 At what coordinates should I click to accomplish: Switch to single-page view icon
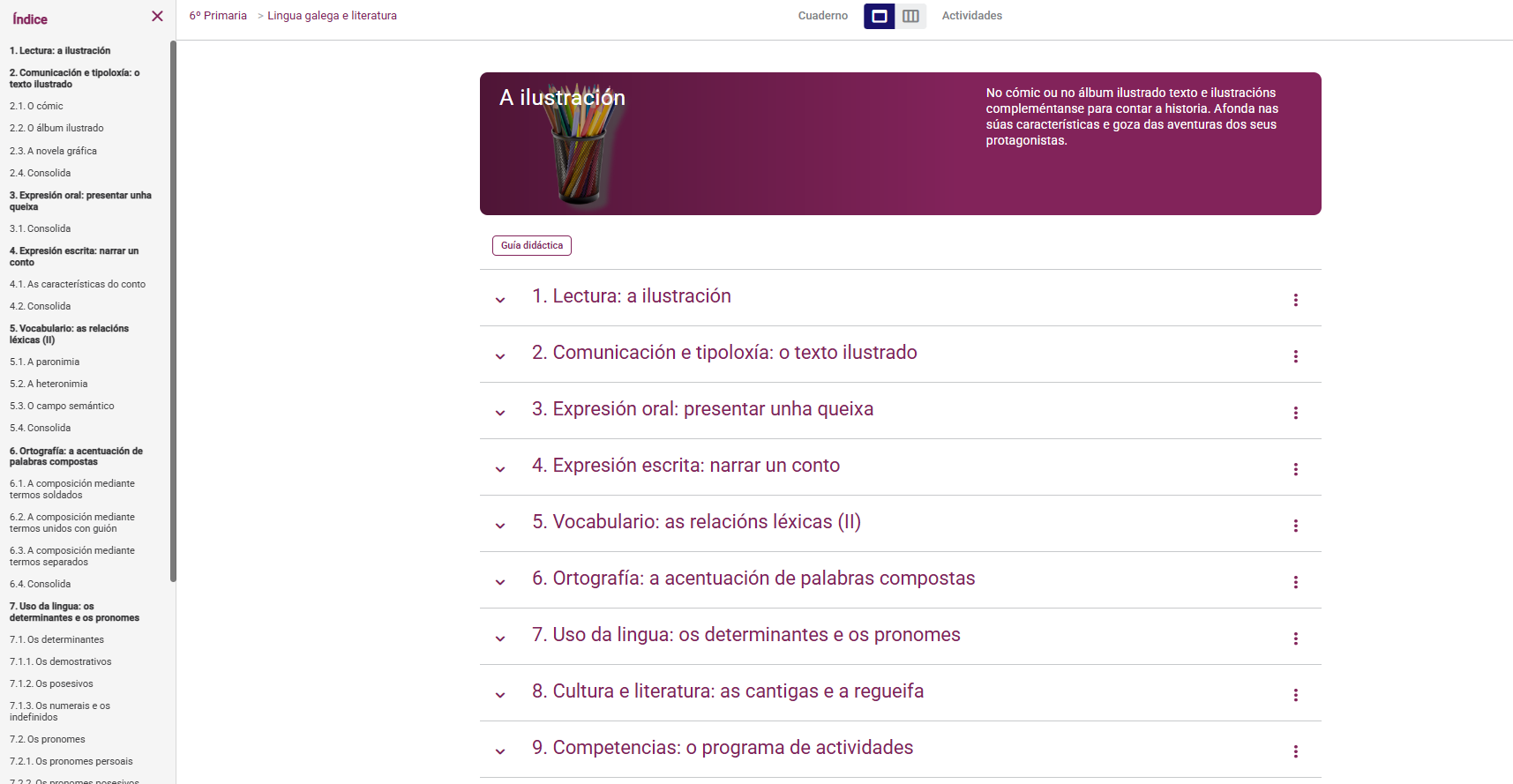(x=879, y=16)
